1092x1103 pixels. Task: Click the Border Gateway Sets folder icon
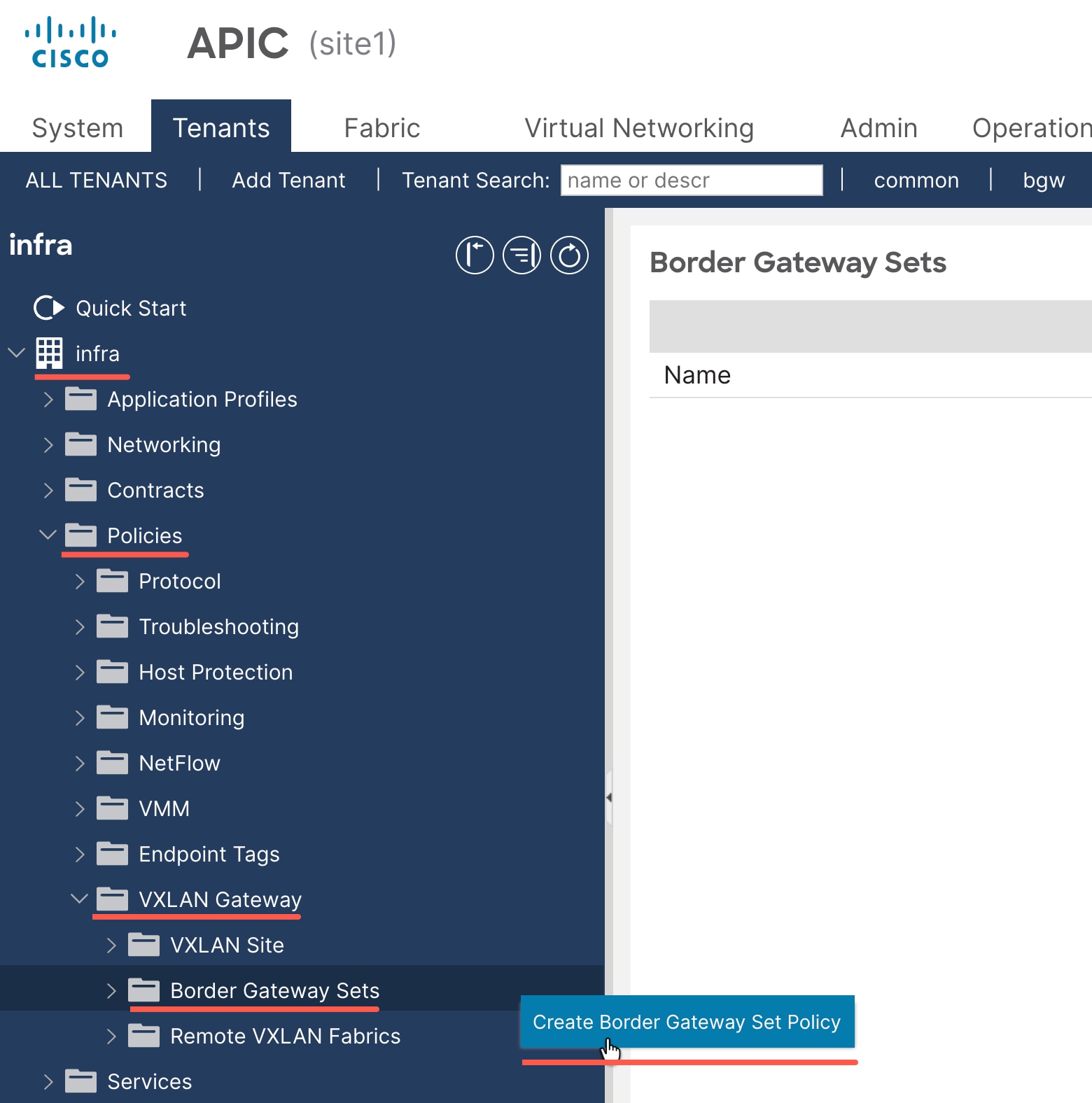[143, 990]
